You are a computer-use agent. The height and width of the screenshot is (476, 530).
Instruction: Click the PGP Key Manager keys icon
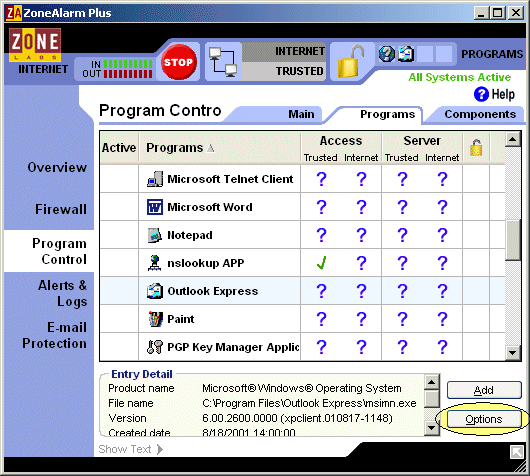click(x=155, y=347)
